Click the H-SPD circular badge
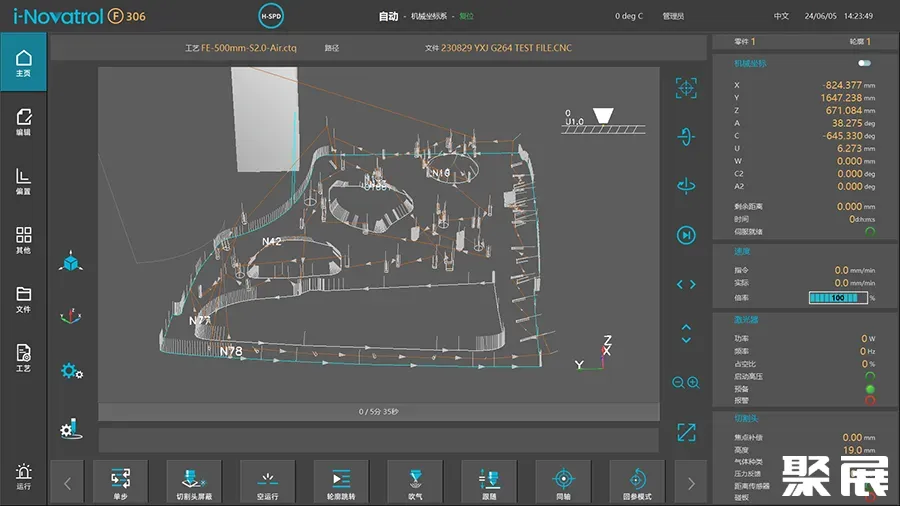 click(270, 16)
